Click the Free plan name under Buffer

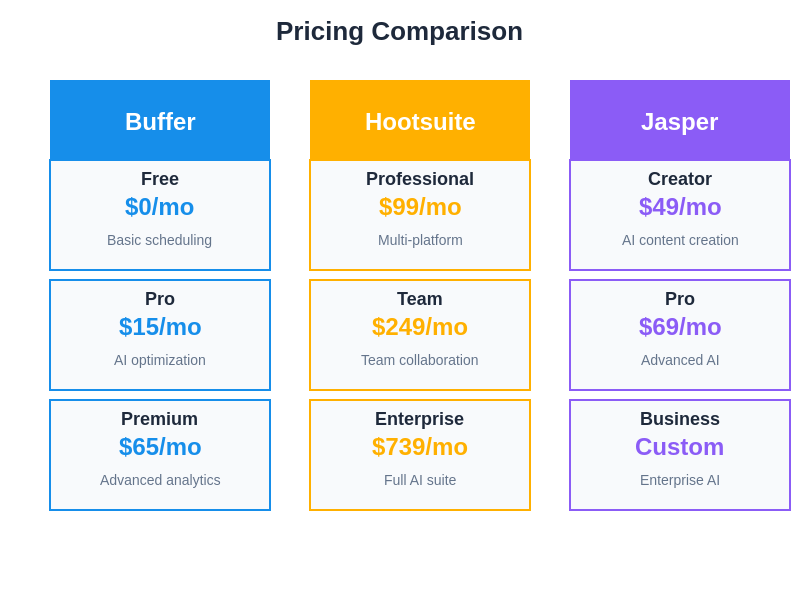pyautogui.click(x=160, y=179)
